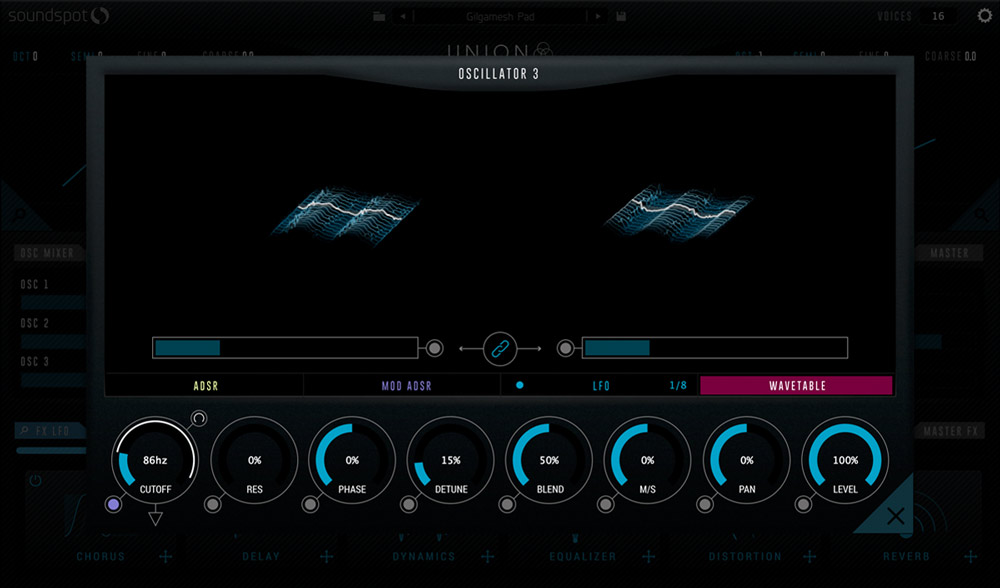The image size is (1000, 588).
Task: Toggle the blue LFO enable dot
Action: tap(519, 385)
